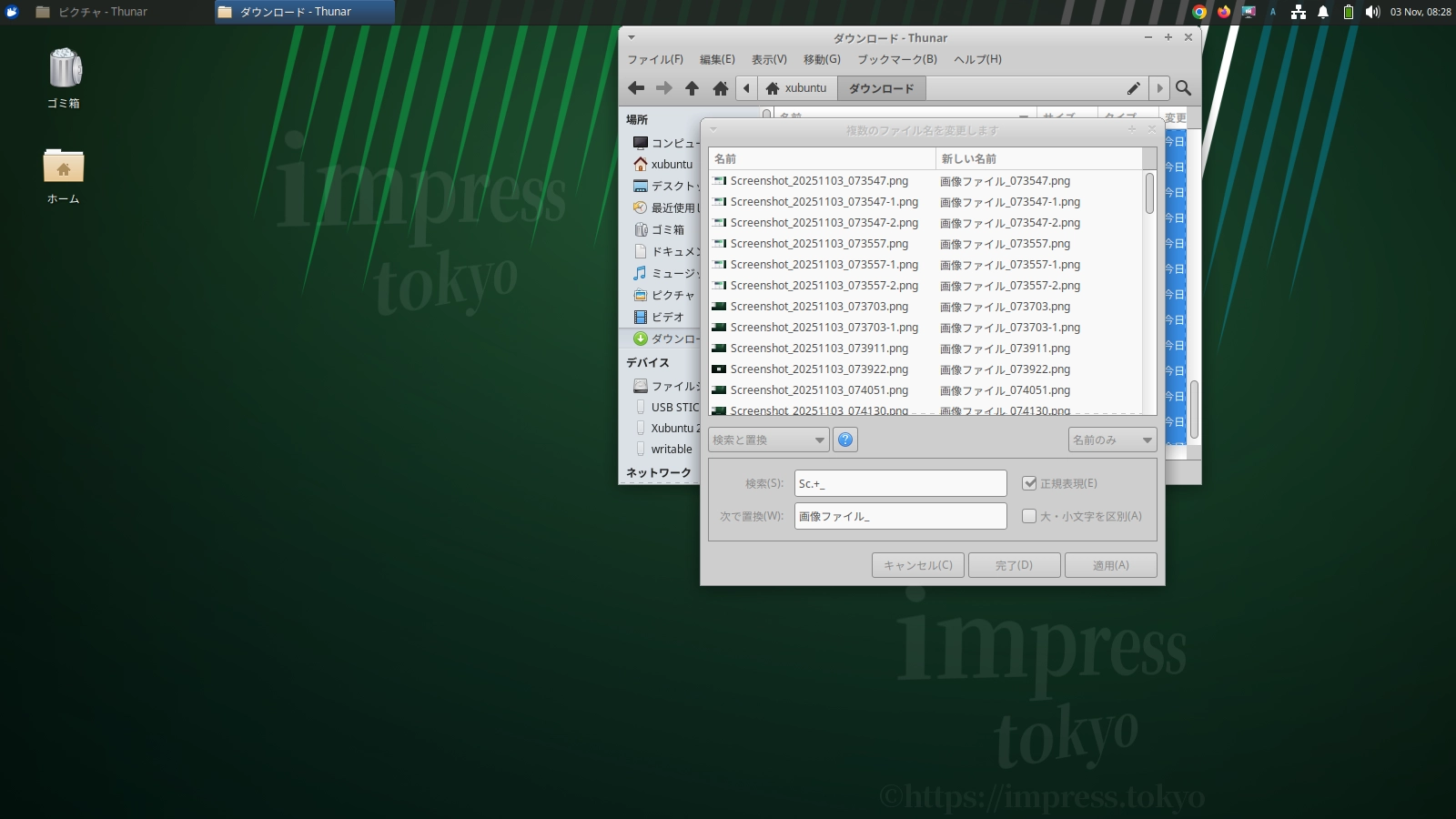
Task: Open the Firefox tray icon
Action: (x=1224, y=12)
